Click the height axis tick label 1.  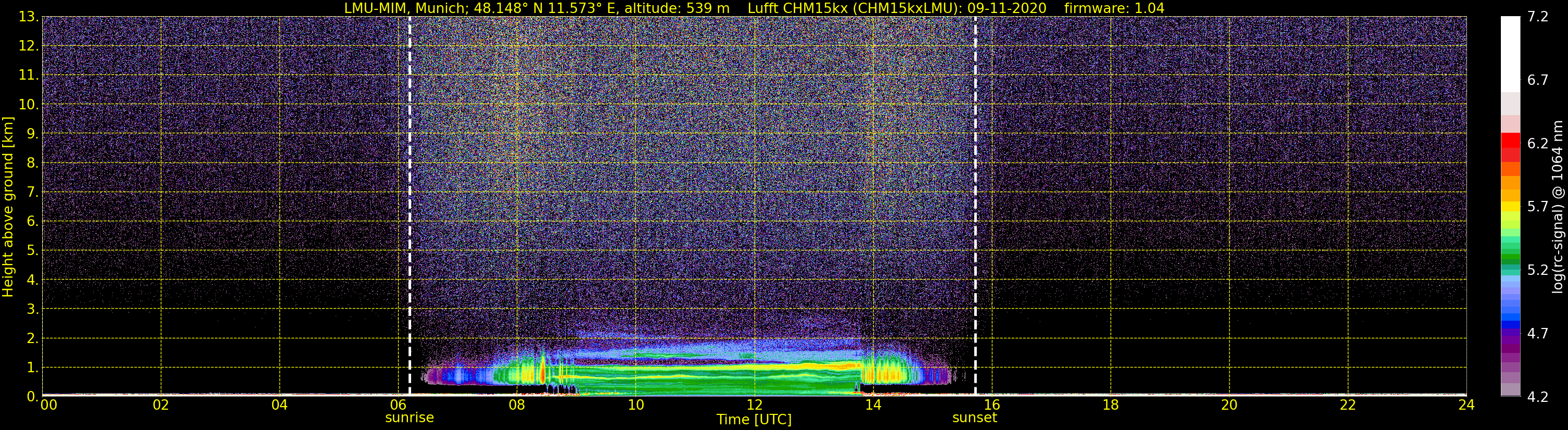32,367
